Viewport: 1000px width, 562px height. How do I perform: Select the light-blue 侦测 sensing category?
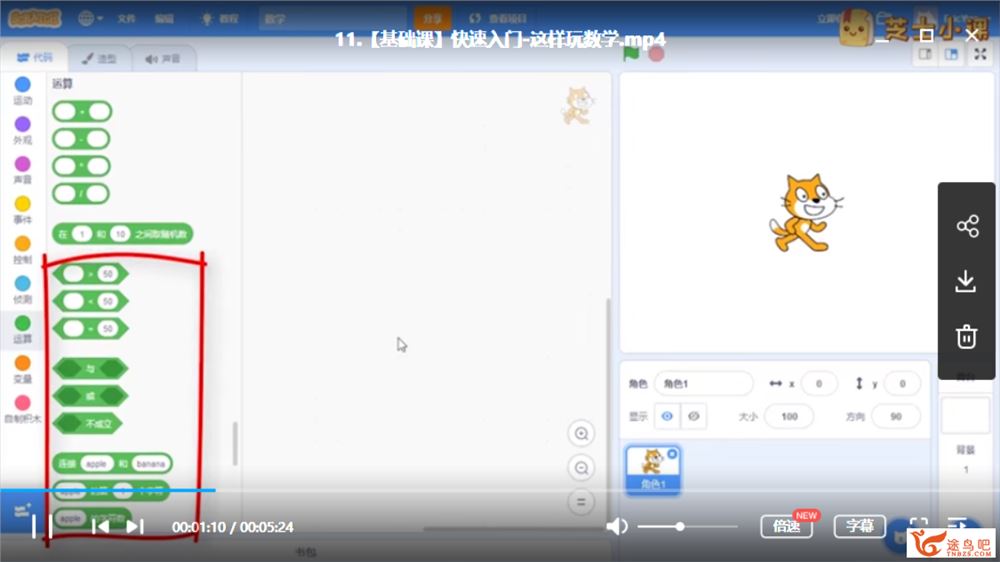(x=22, y=289)
